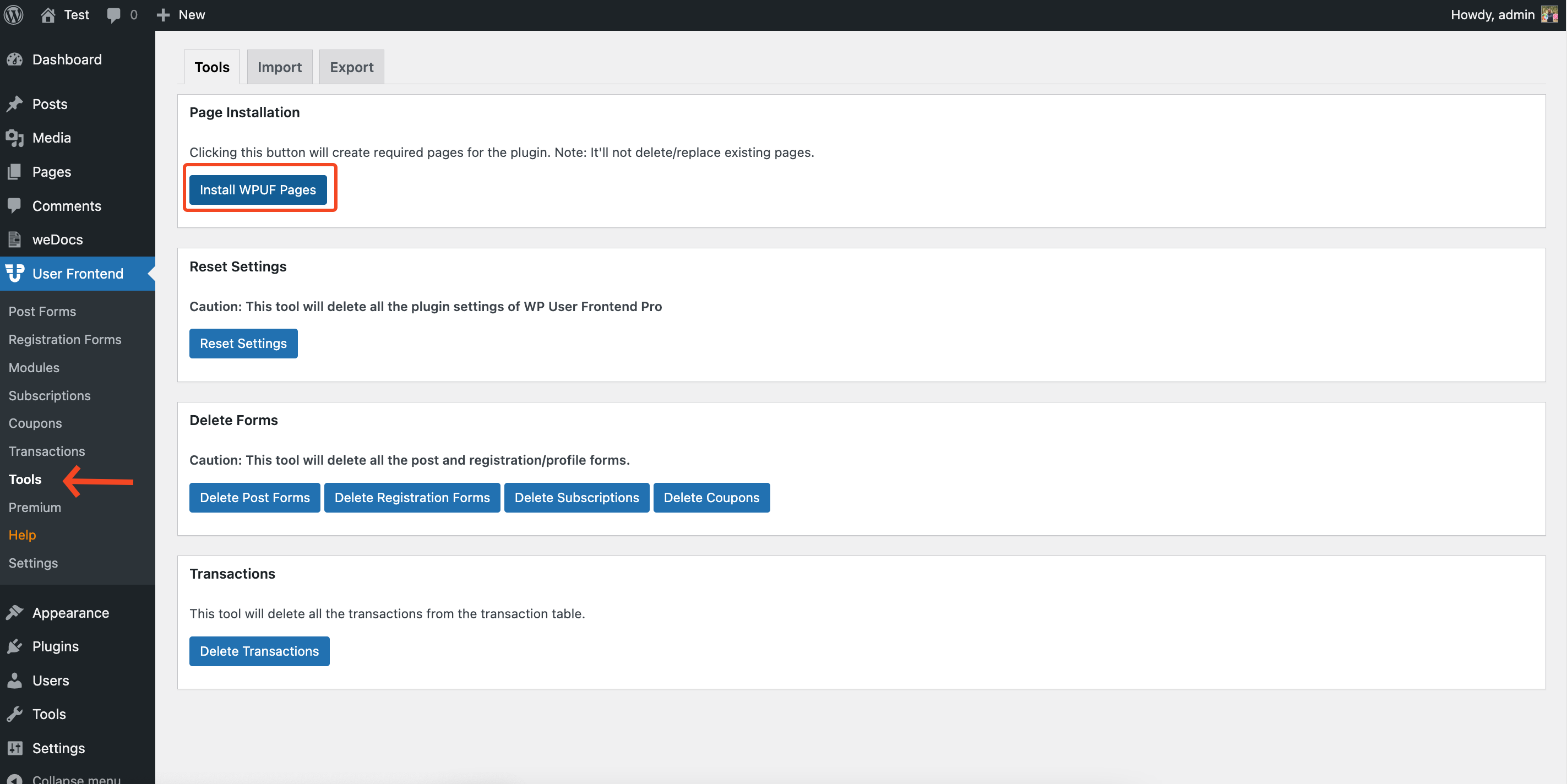
Task: Click the Comments sidebar icon
Action: [14, 205]
